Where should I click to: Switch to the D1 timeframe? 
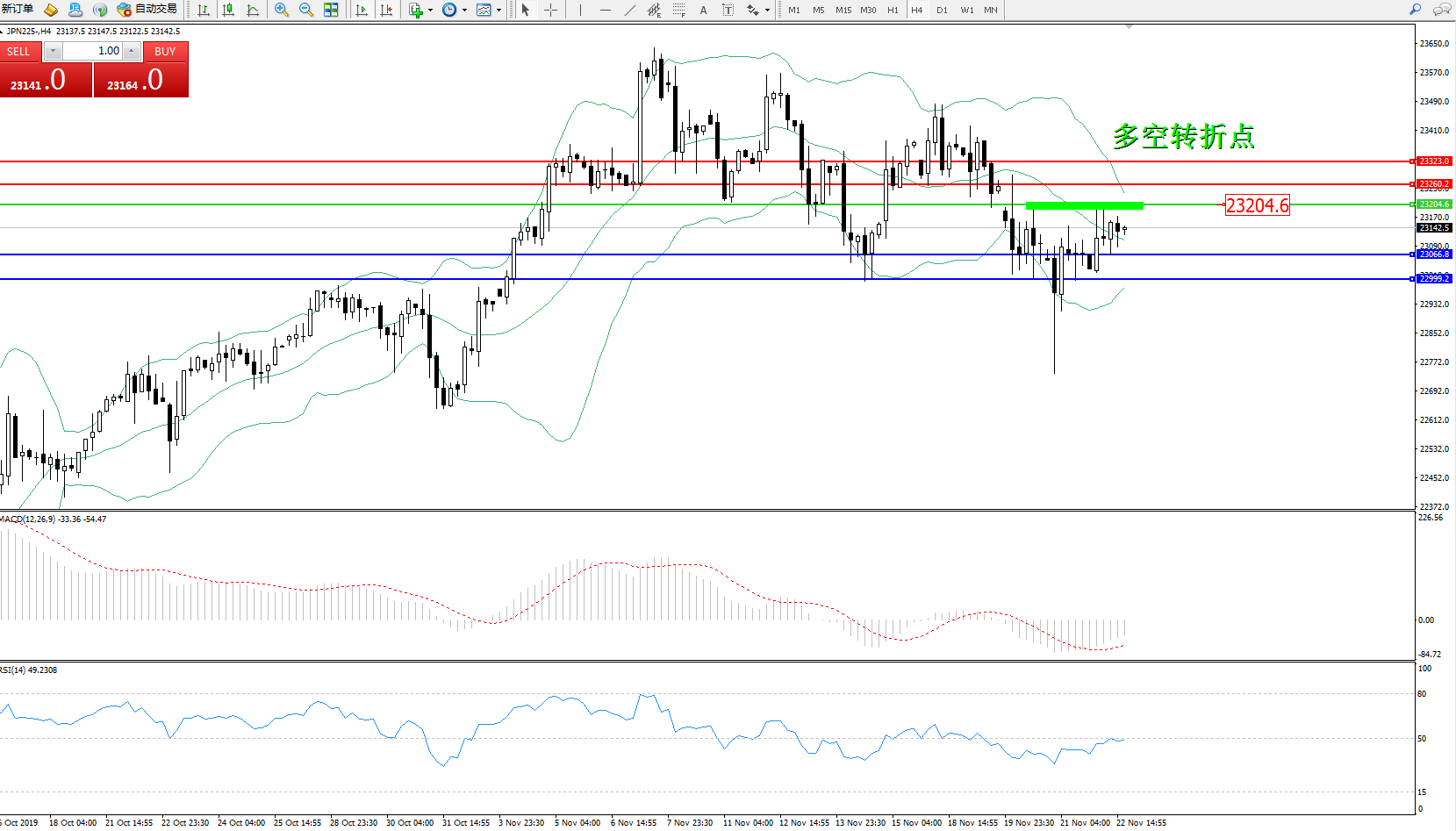942,11
